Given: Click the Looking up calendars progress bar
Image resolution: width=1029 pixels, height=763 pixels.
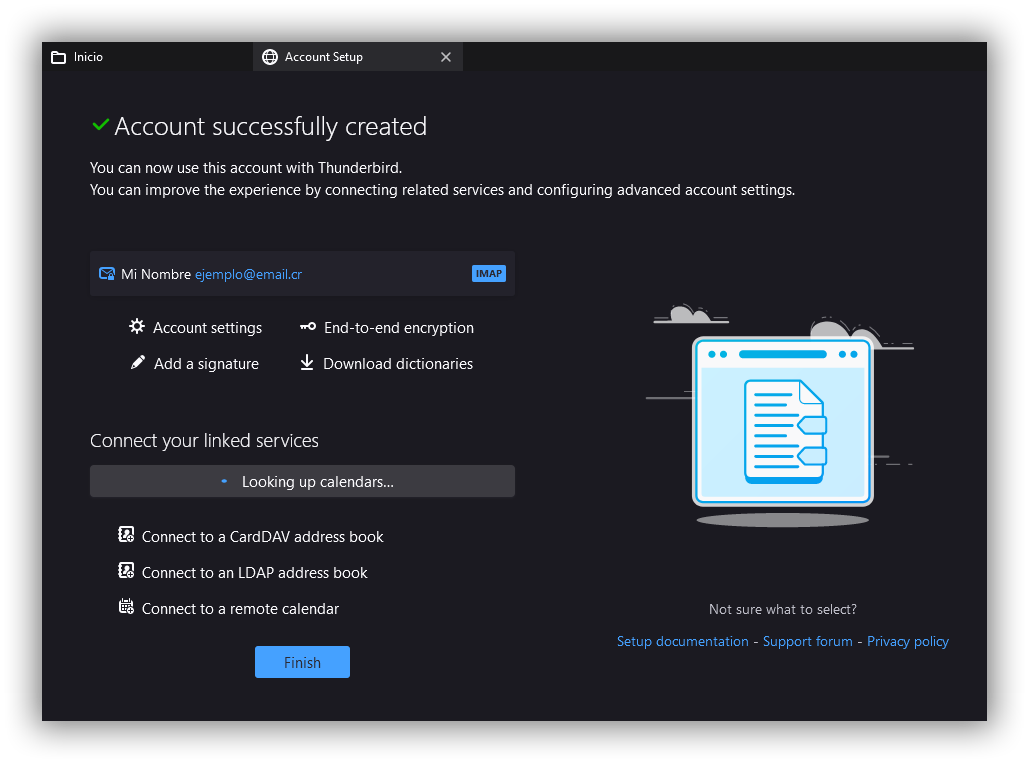Looking at the screenshot, I should [302, 481].
